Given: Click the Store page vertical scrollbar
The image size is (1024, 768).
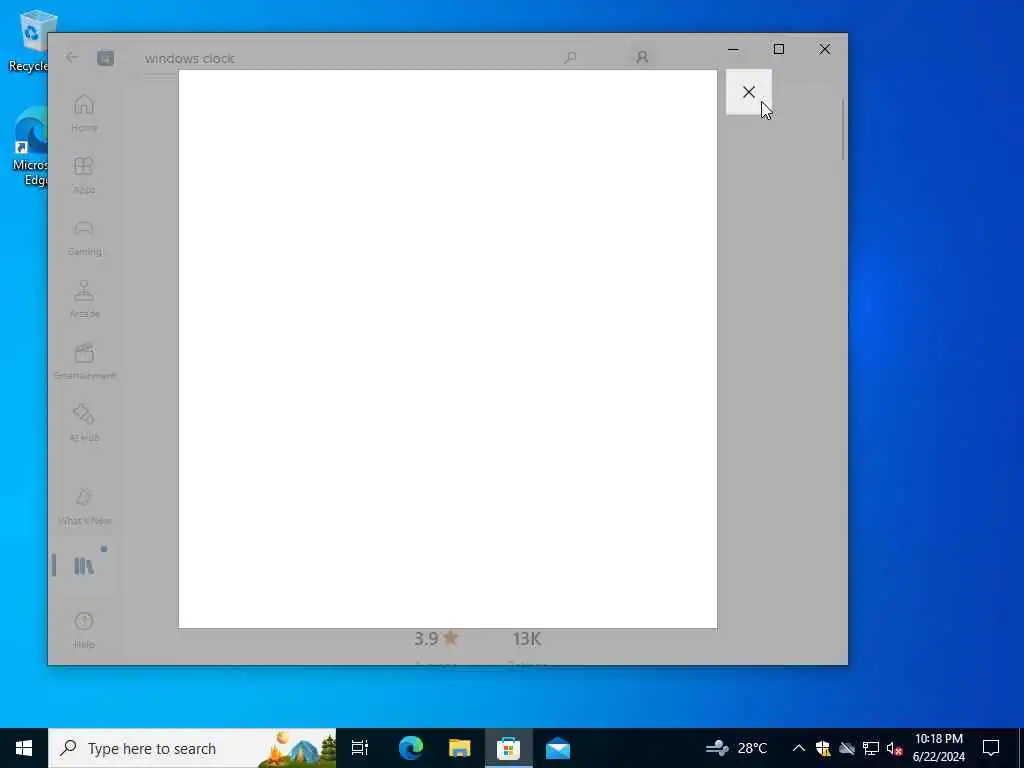Looking at the screenshot, I should [842, 129].
